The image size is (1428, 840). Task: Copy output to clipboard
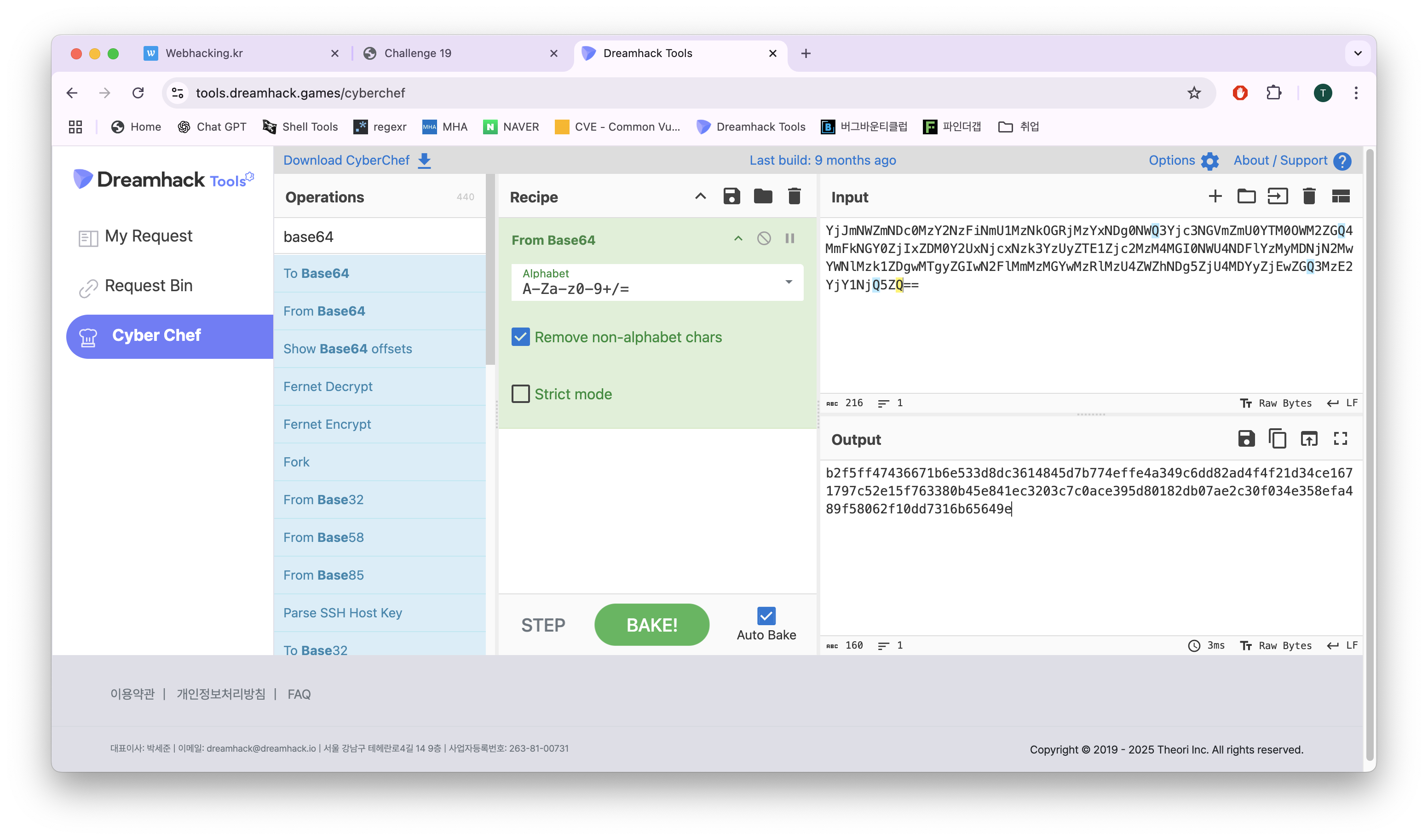[x=1277, y=439]
